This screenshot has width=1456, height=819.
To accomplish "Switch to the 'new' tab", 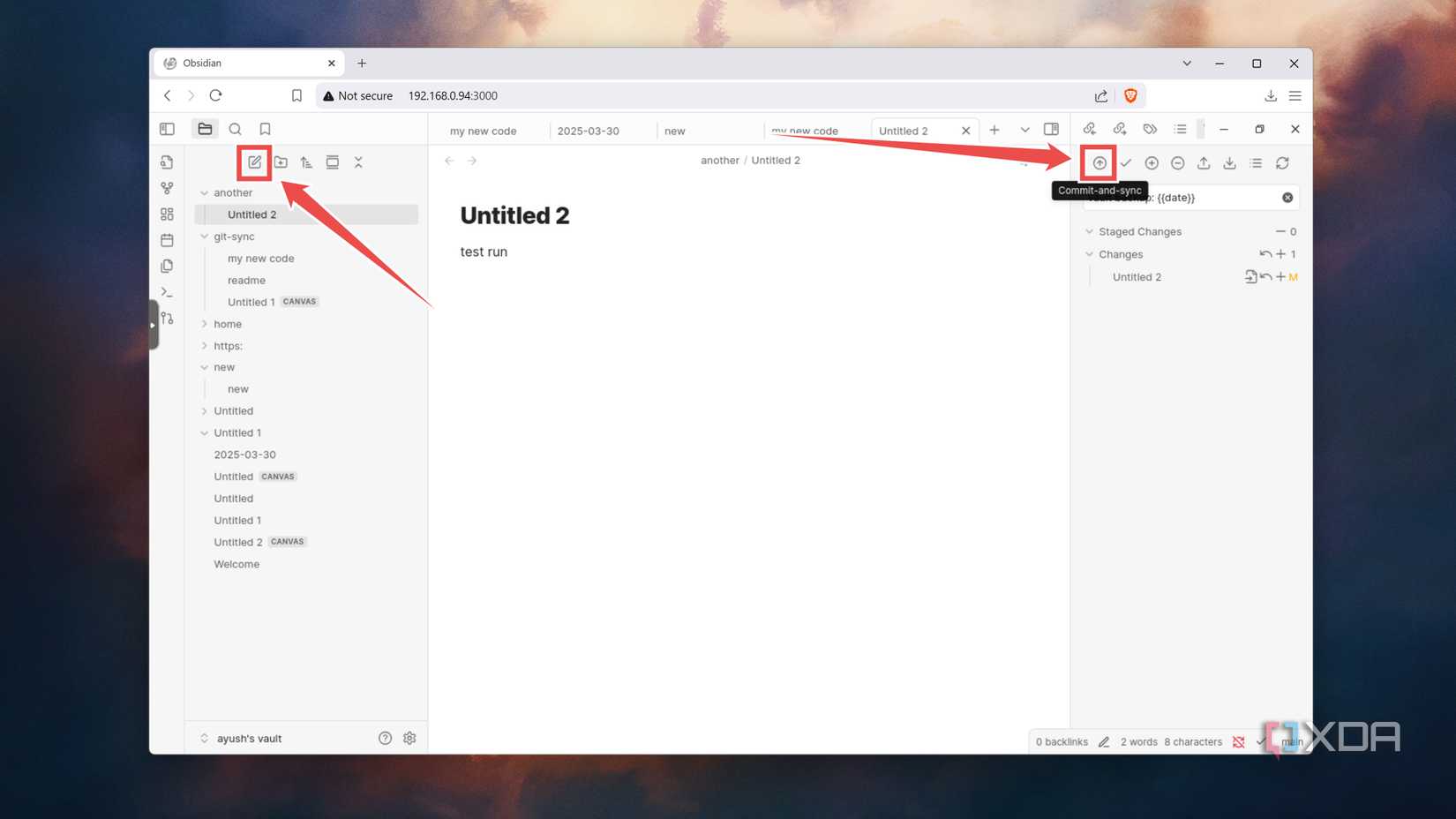I will [x=675, y=131].
